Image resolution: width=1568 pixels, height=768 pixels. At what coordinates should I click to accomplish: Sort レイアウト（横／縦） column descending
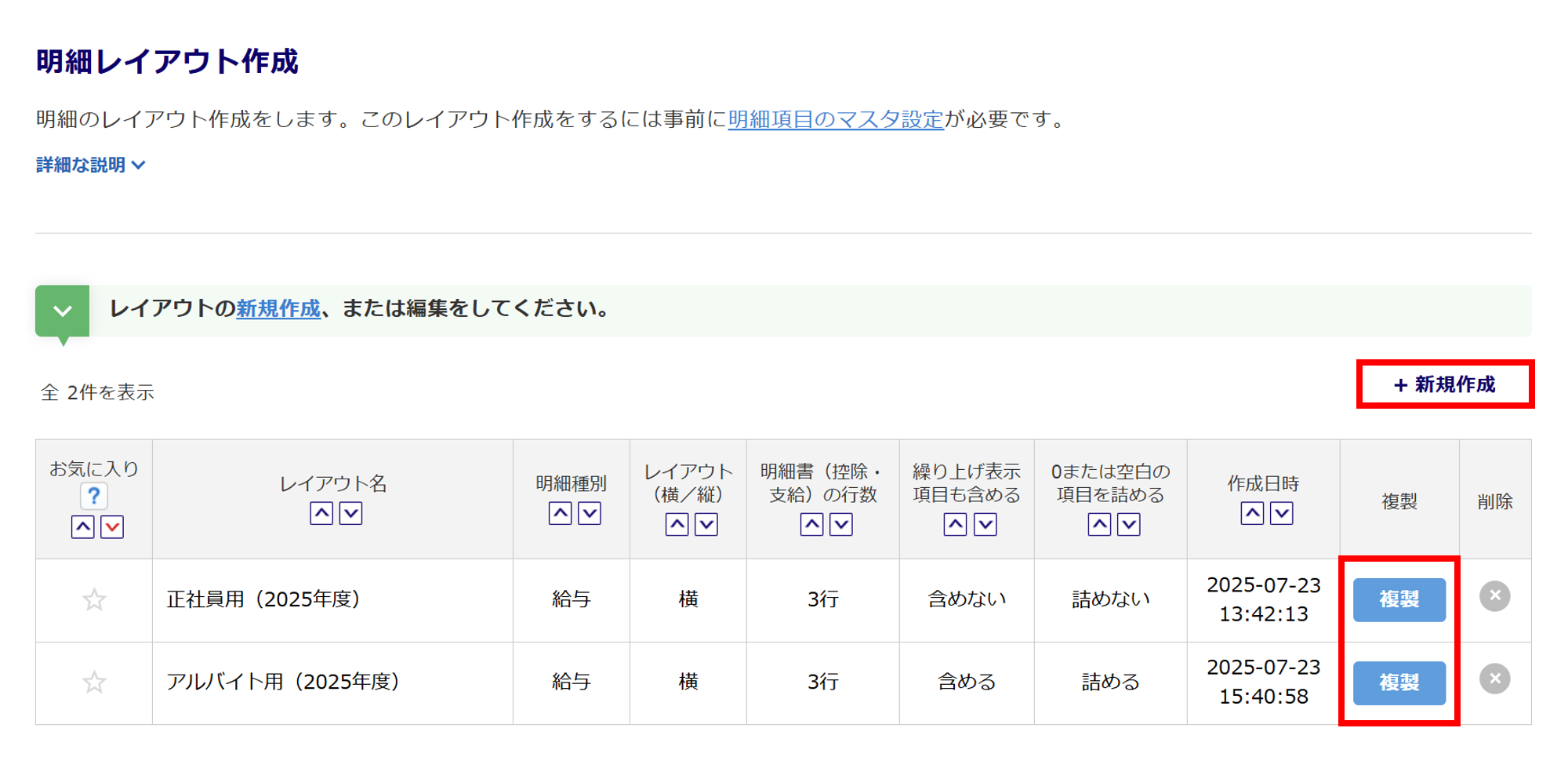tap(706, 524)
